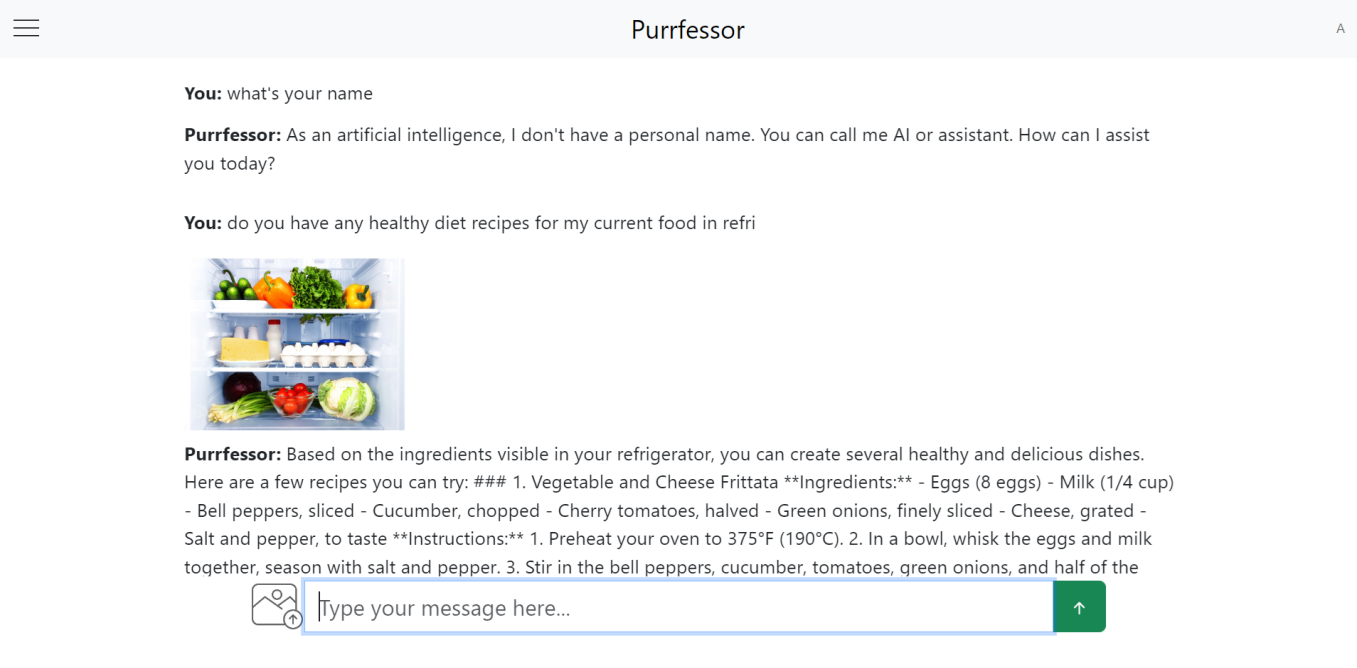Click the "what's your name" message
The width and height of the screenshot is (1357, 668).
(x=299, y=94)
